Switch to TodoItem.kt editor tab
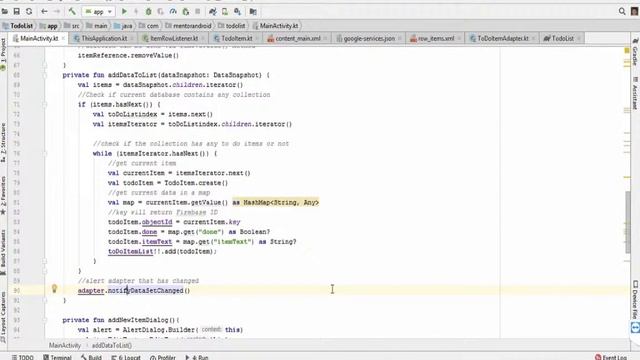 (x=237, y=38)
